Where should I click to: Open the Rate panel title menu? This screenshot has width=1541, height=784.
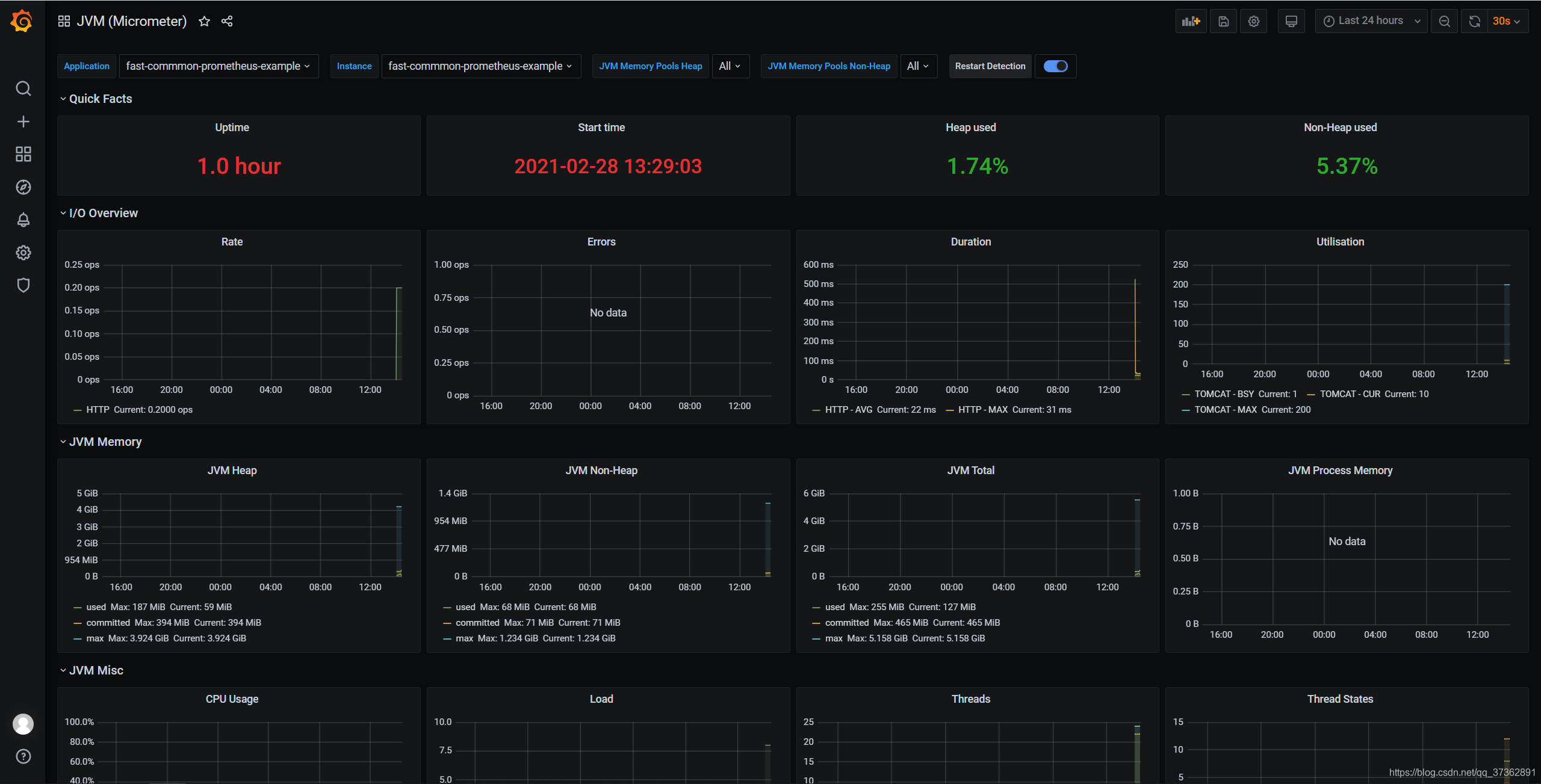232,242
